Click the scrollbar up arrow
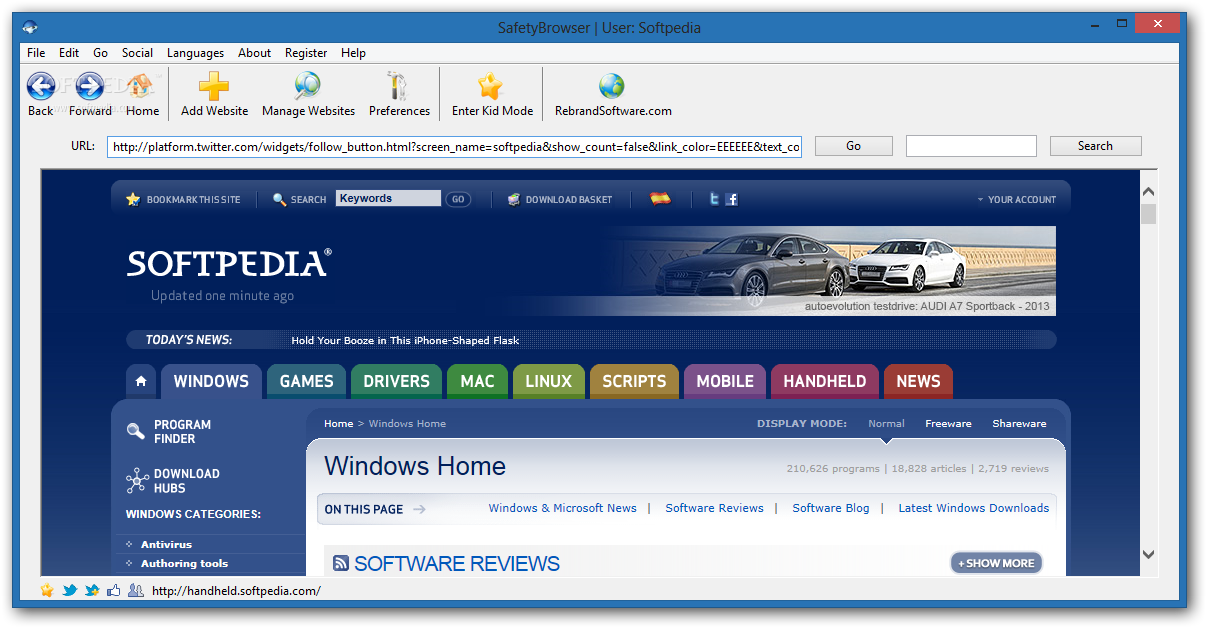The height and width of the screenshot is (628, 1207). click(1148, 191)
